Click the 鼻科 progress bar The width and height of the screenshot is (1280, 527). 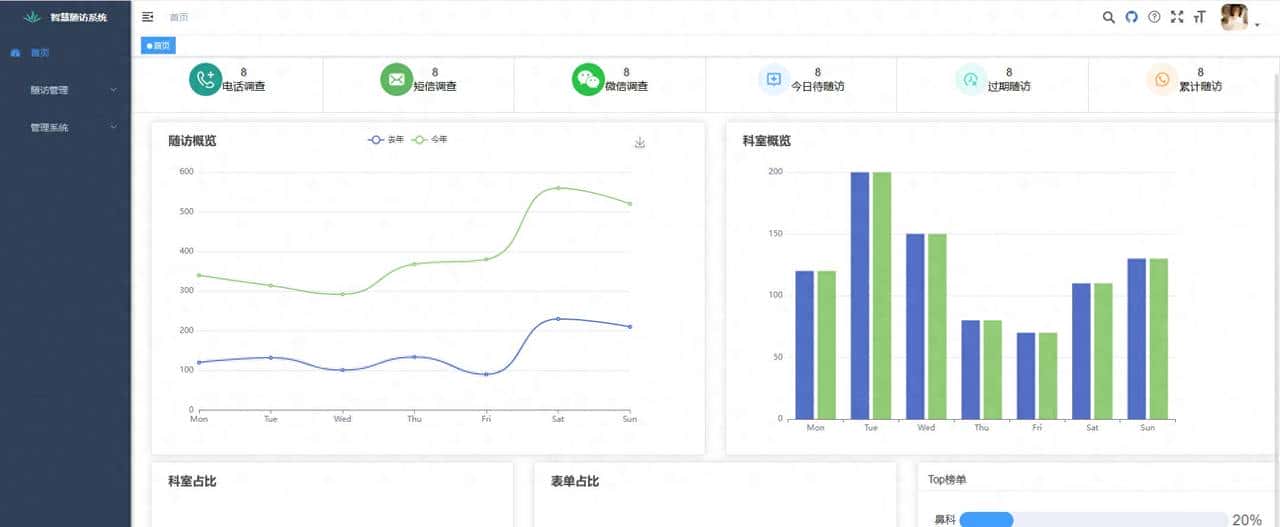click(1093, 519)
